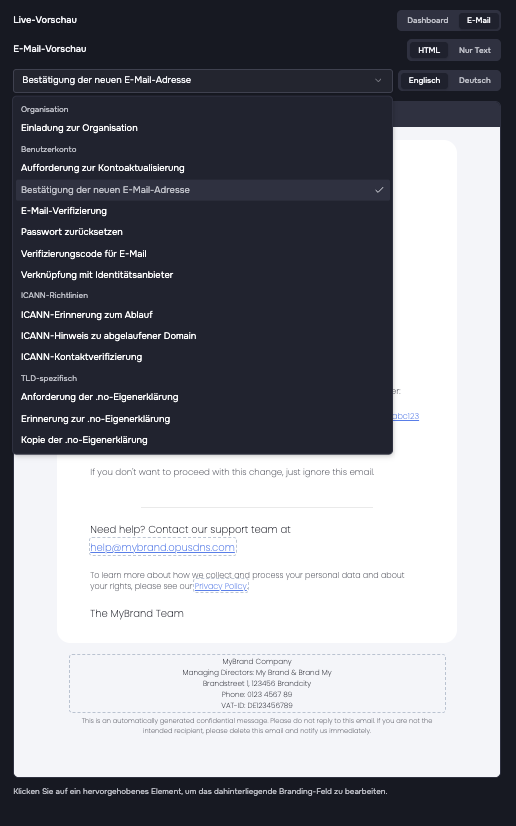
Task: Edit the MyBrand Company footer block
Action: [x=257, y=683]
